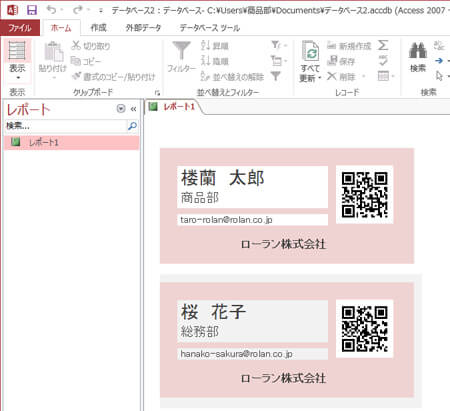Select レポート1 in navigation pane
Viewport: 450px width, 411px height.
pos(71,142)
